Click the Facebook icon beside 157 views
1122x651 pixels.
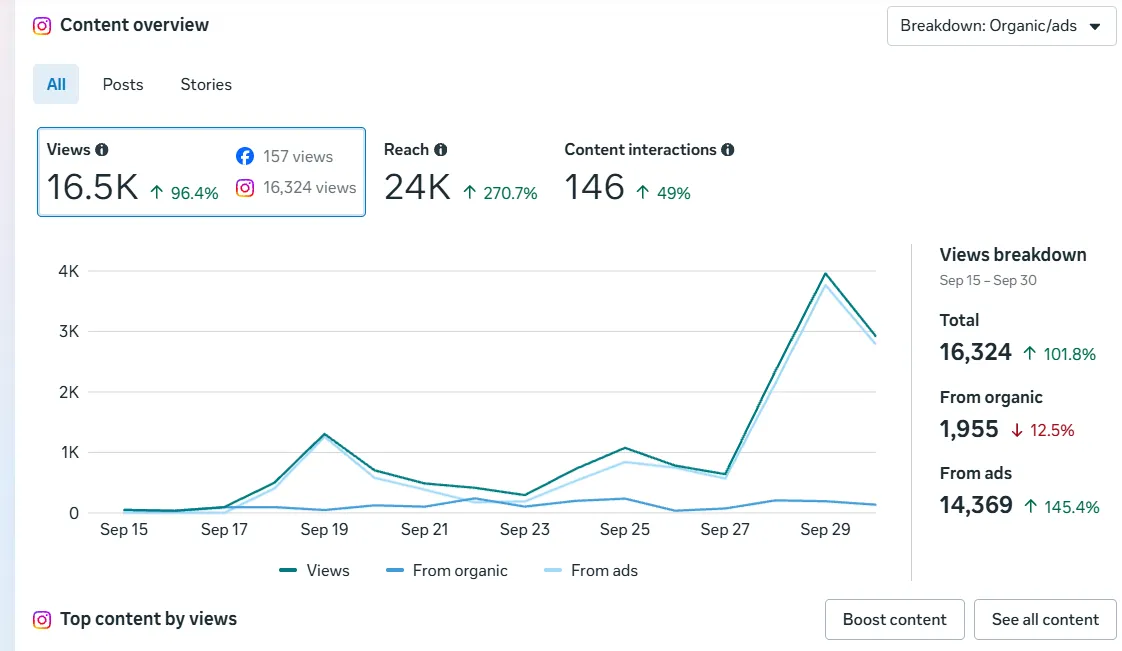[245, 156]
